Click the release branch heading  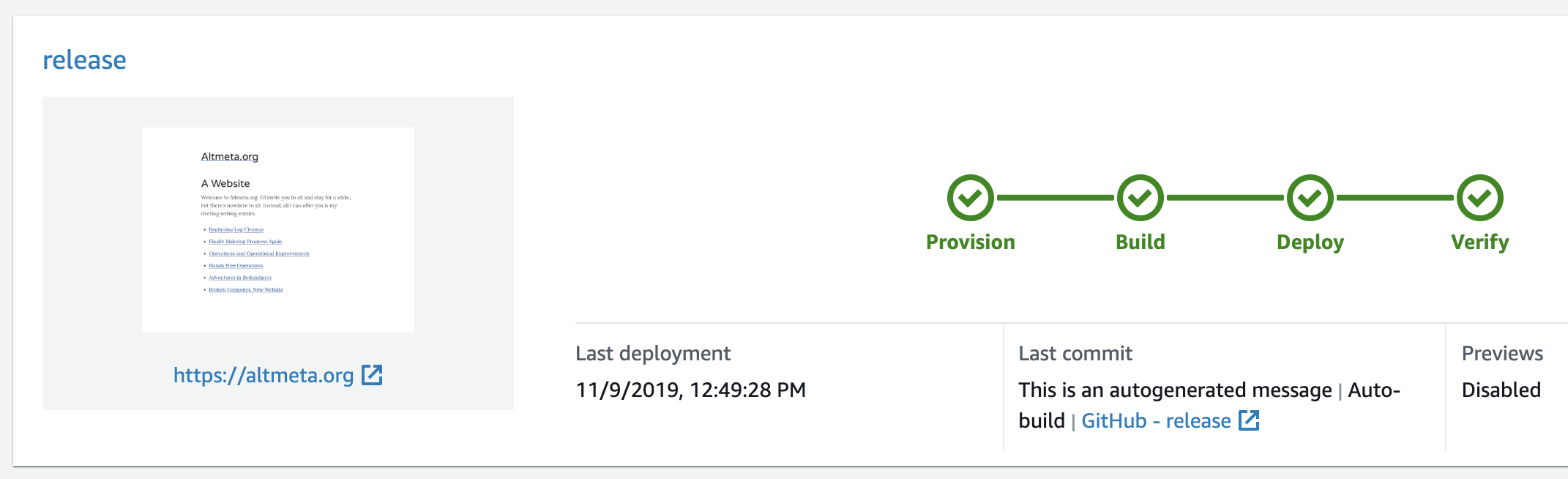[83, 60]
